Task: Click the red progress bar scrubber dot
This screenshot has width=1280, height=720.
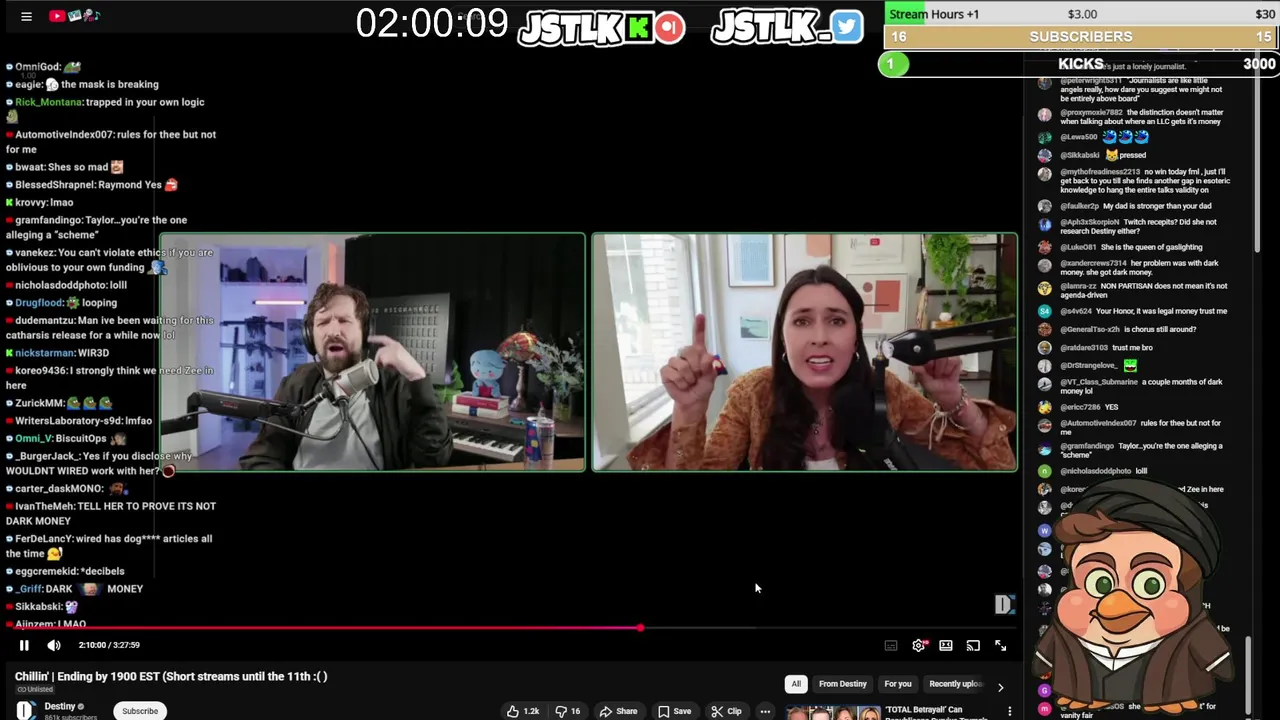Action: (x=640, y=628)
